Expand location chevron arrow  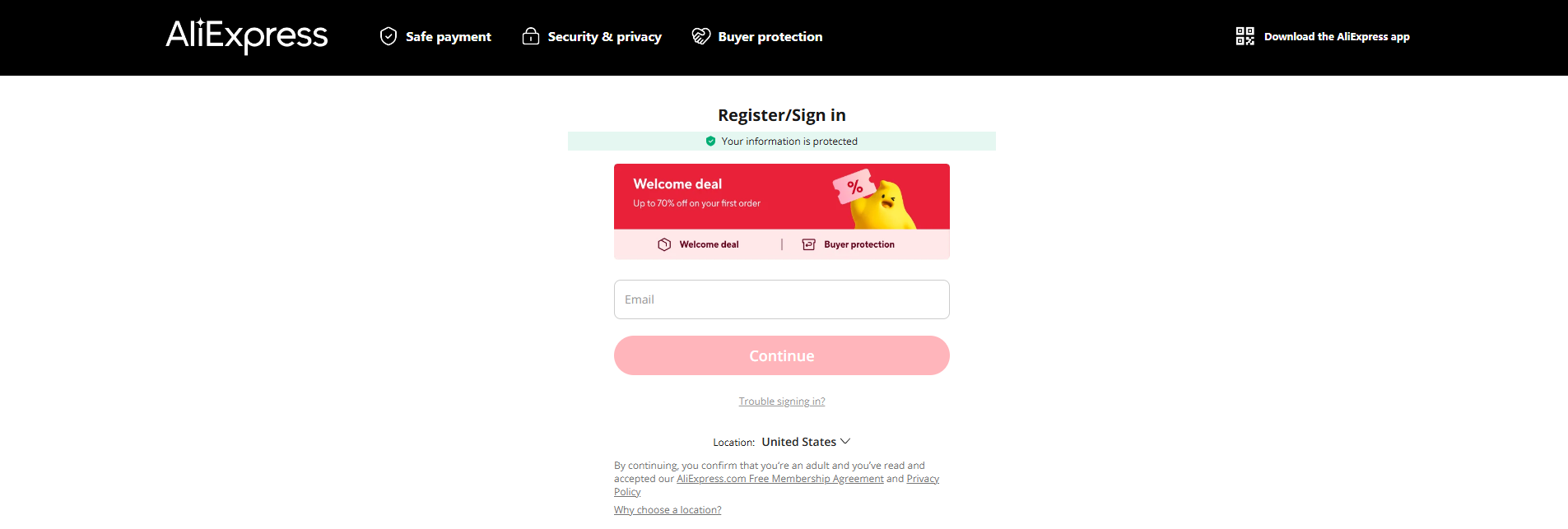pos(845,442)
